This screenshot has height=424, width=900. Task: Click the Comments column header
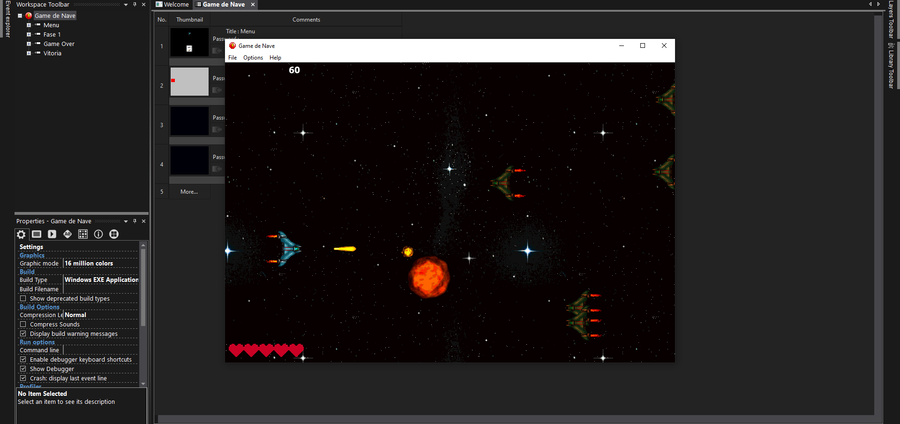coord(306,20)
